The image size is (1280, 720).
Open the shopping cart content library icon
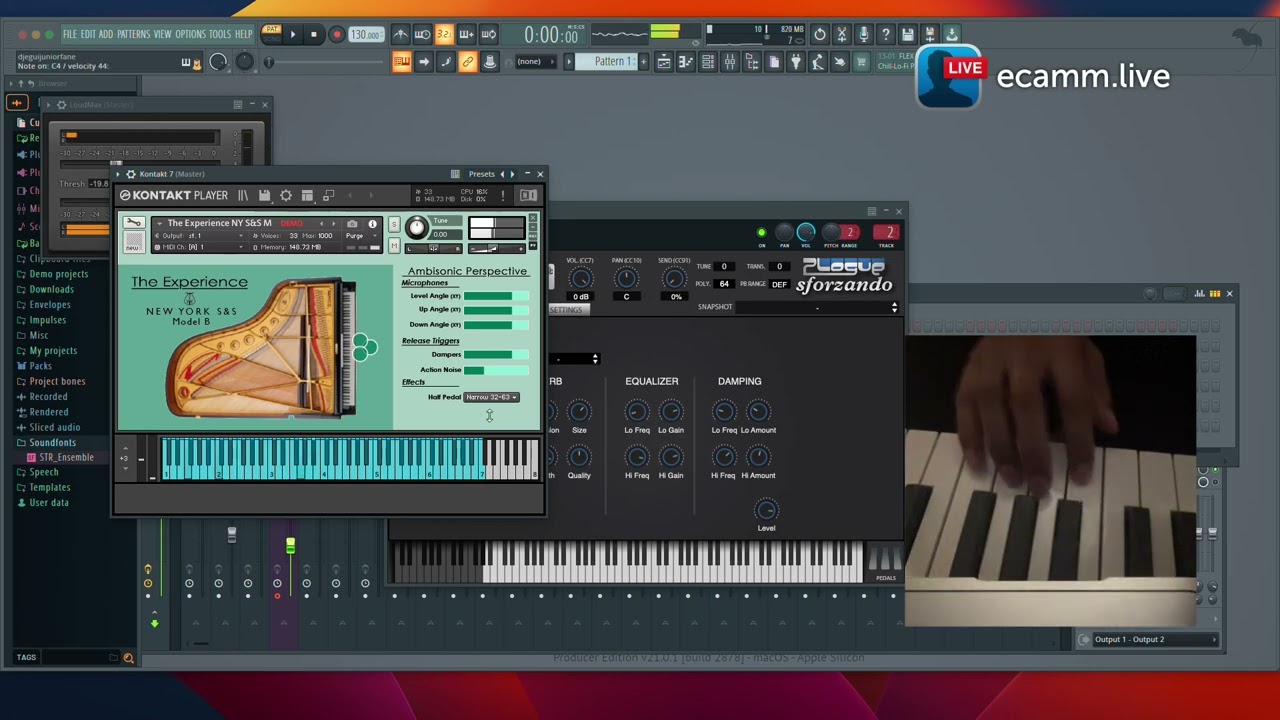pos(861,61)
